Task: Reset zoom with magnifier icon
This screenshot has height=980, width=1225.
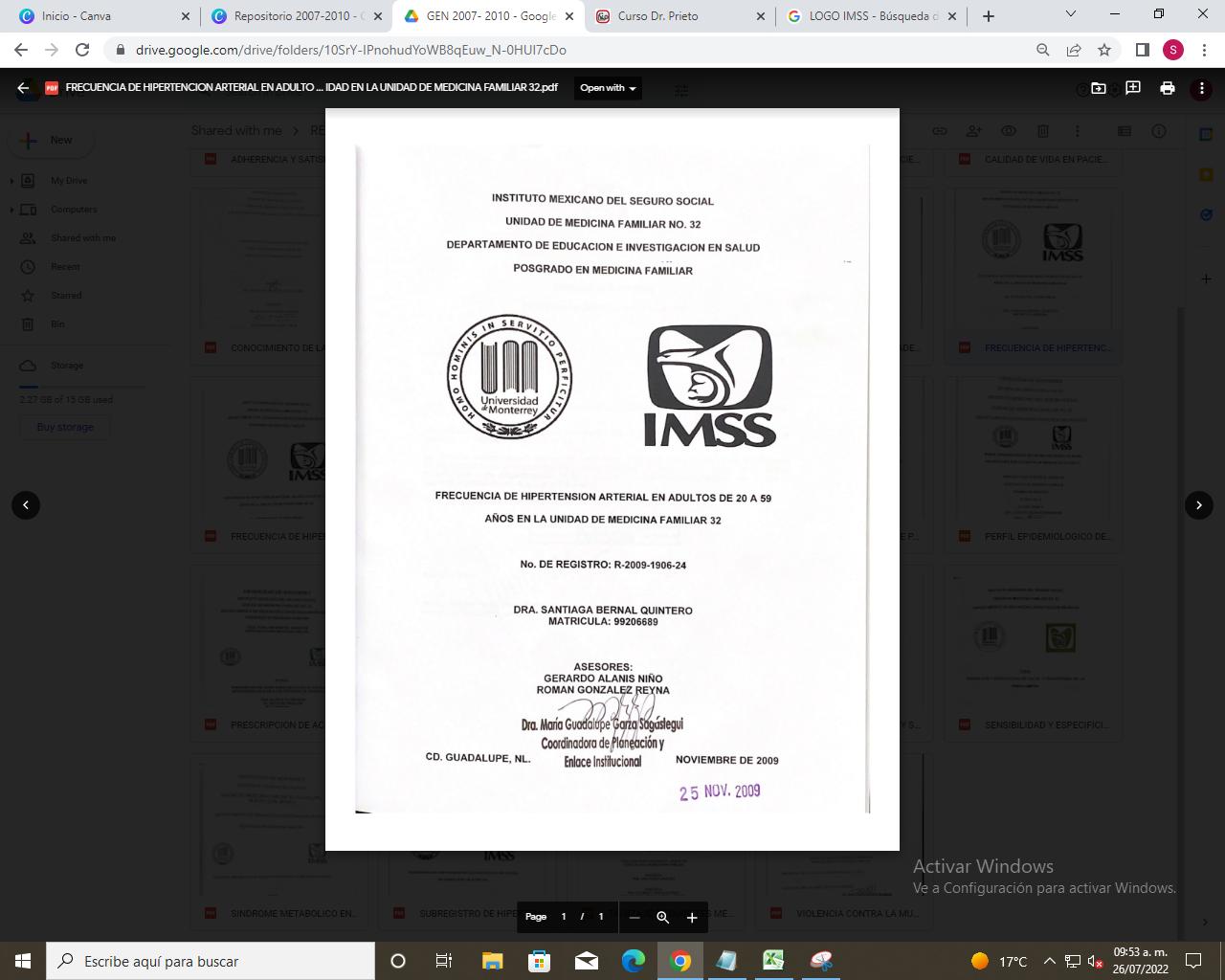Action: pos(662,917)
